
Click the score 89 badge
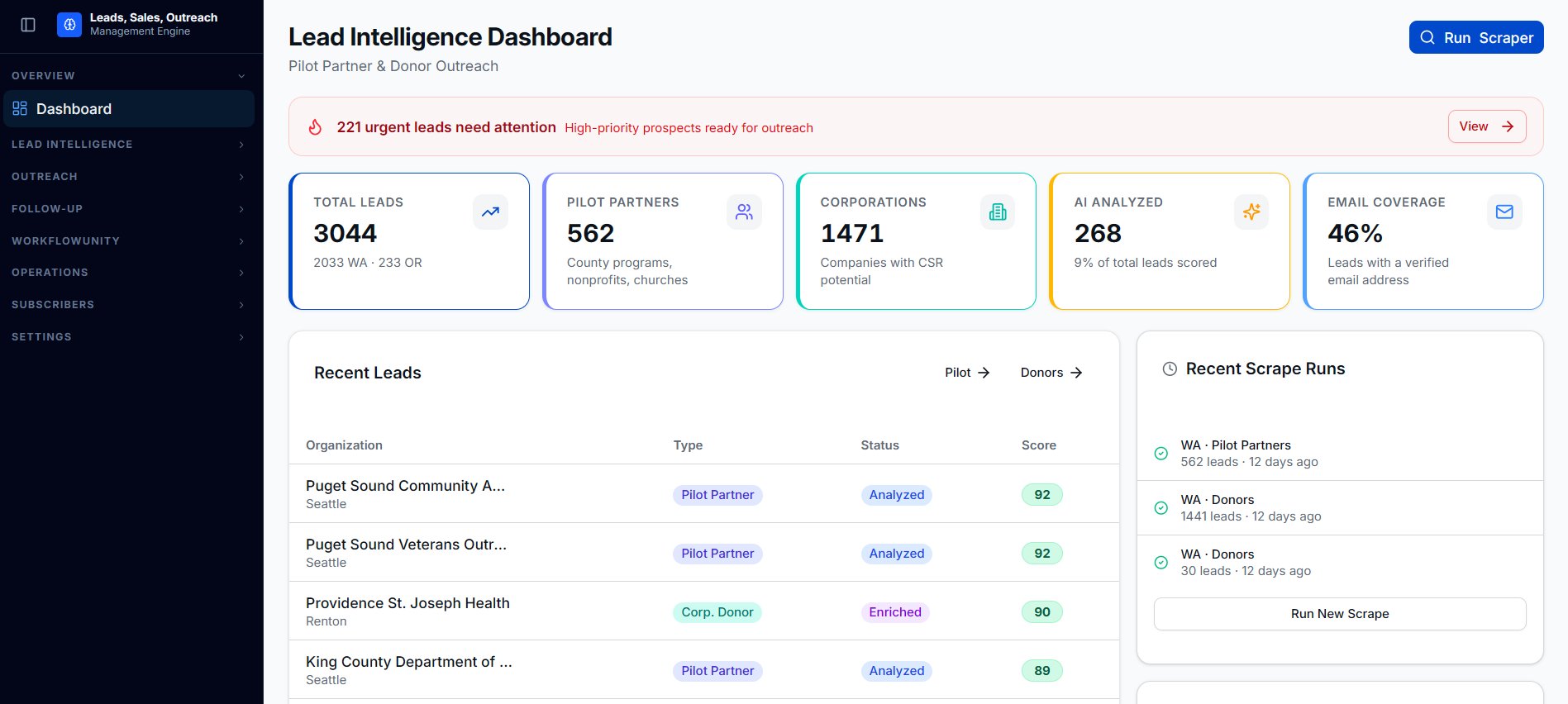1042,671
